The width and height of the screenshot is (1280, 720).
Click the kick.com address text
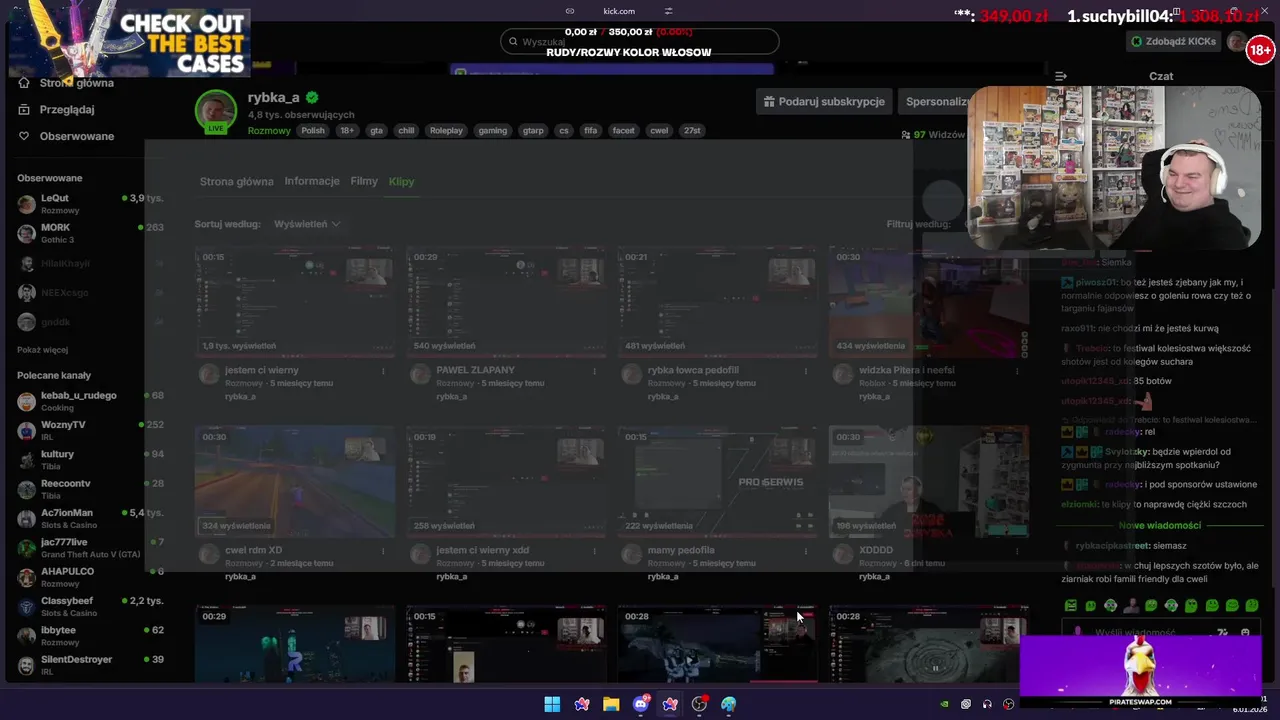[619, 11]
